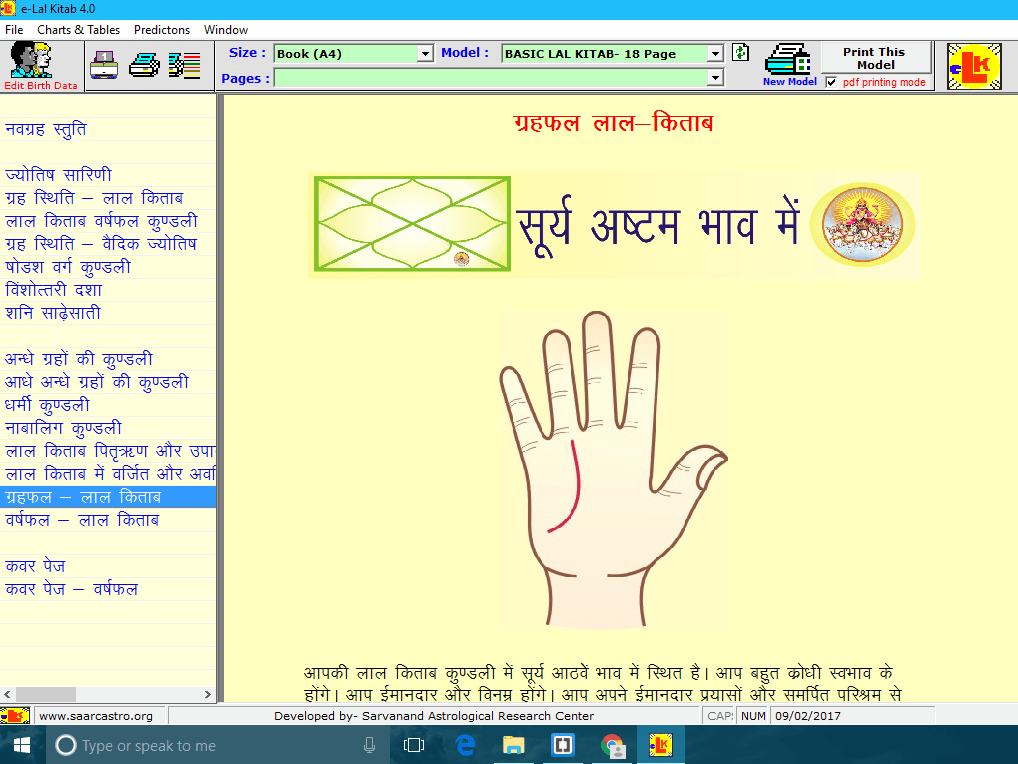Click the Cortana microphone icon
The image size is (1018, 764).
click(369, 745)
